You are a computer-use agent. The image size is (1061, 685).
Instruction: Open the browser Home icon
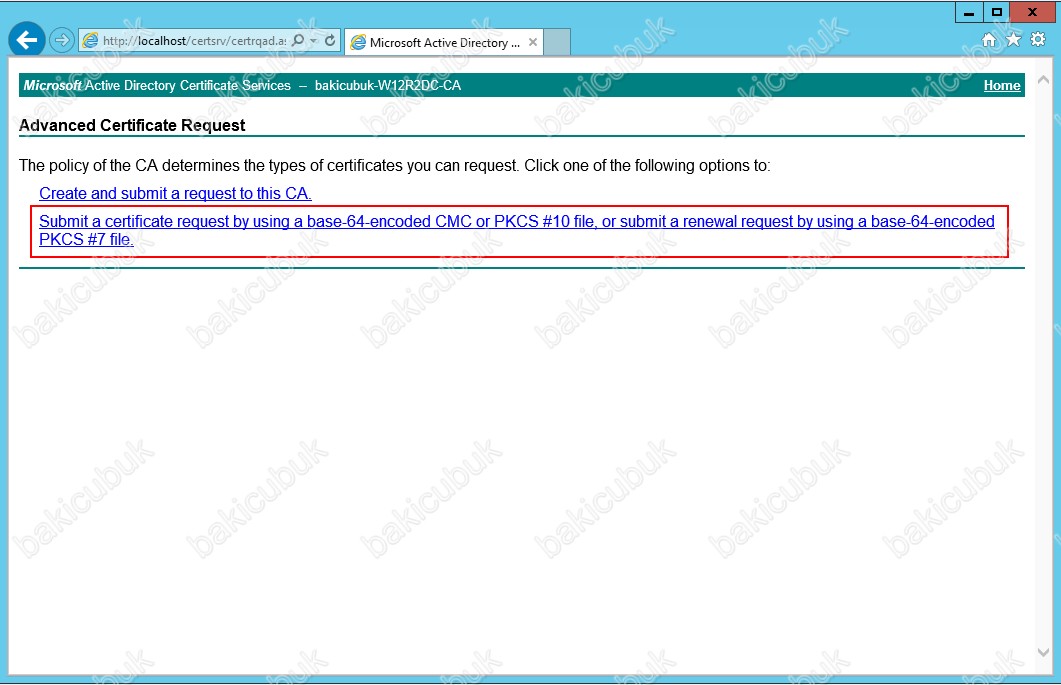989,40
